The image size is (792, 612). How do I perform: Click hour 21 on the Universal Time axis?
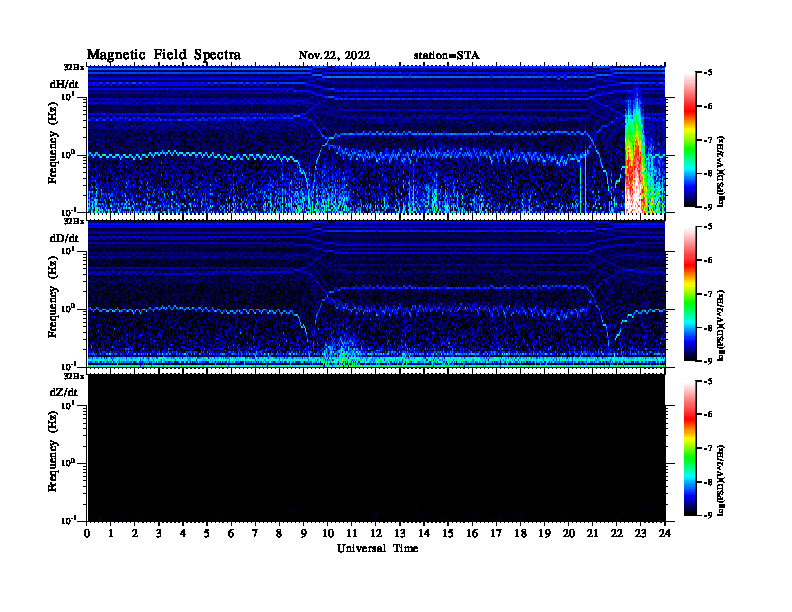click(592, 534)
